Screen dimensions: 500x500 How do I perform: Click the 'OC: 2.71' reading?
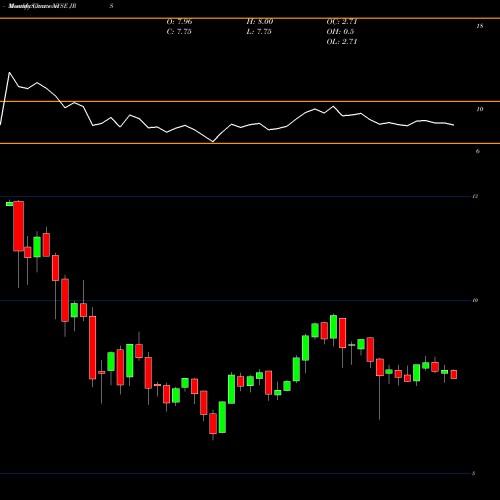pyautogui.click(x=342, y=22)
